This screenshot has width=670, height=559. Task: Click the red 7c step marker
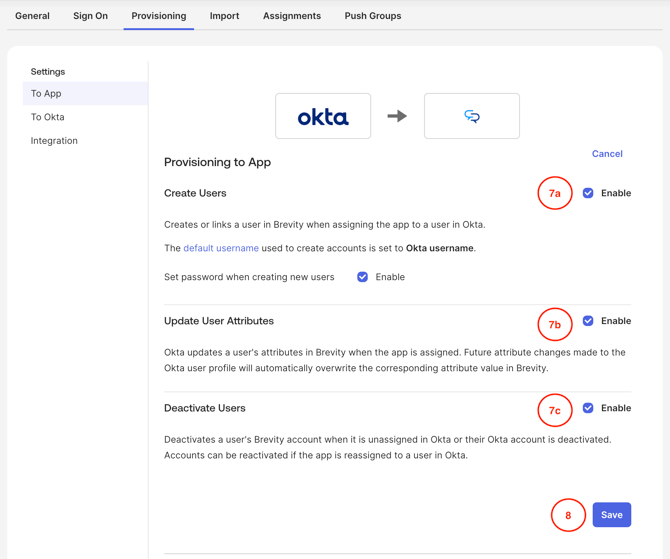click(554, 410)
